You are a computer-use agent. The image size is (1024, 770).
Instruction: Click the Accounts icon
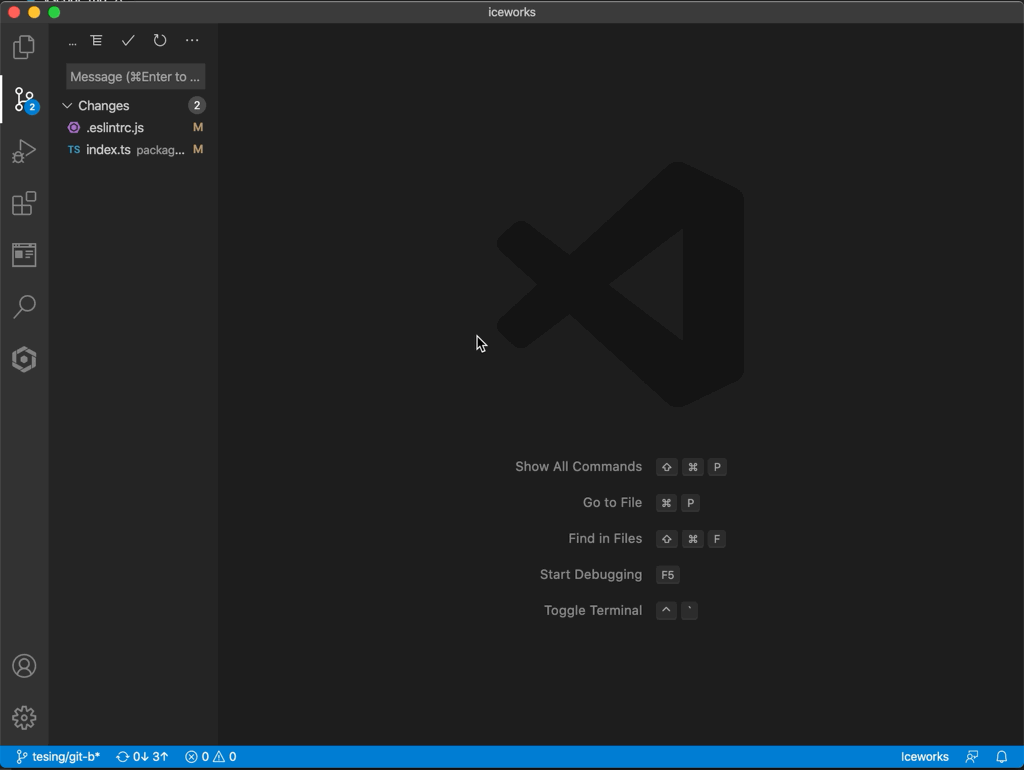24,666
